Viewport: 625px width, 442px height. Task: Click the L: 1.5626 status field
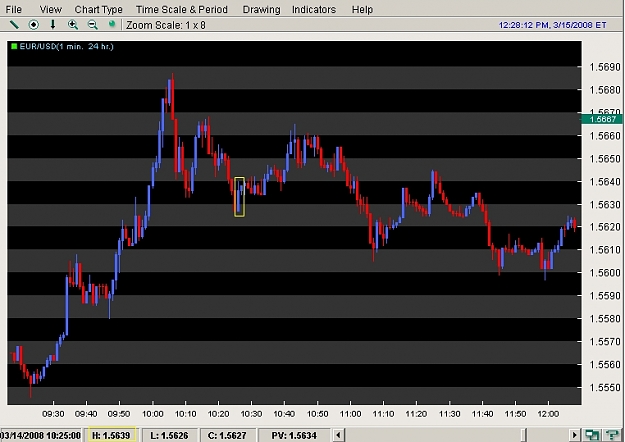click(x=169, y=435)
